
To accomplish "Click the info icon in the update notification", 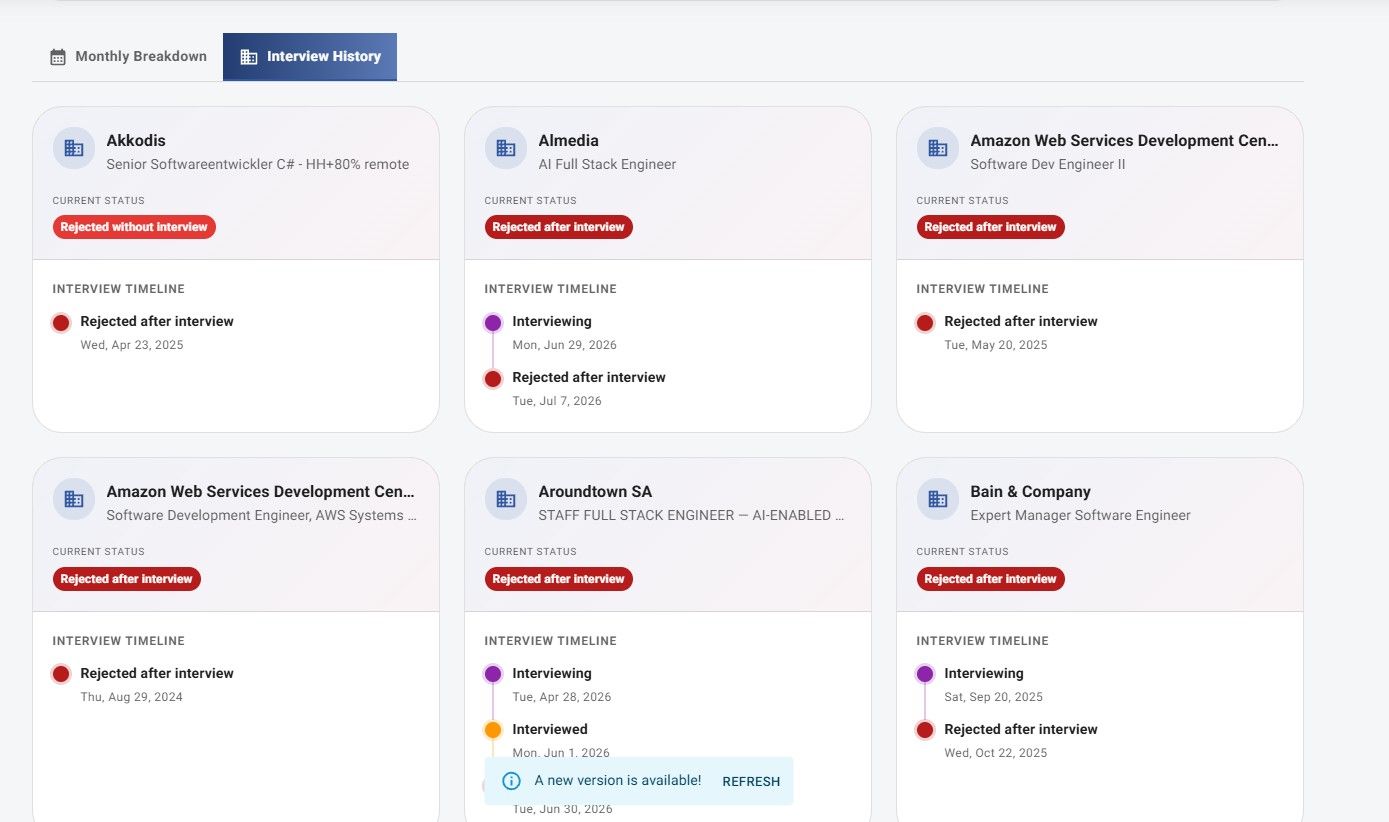I will click(x=511, y=781).
